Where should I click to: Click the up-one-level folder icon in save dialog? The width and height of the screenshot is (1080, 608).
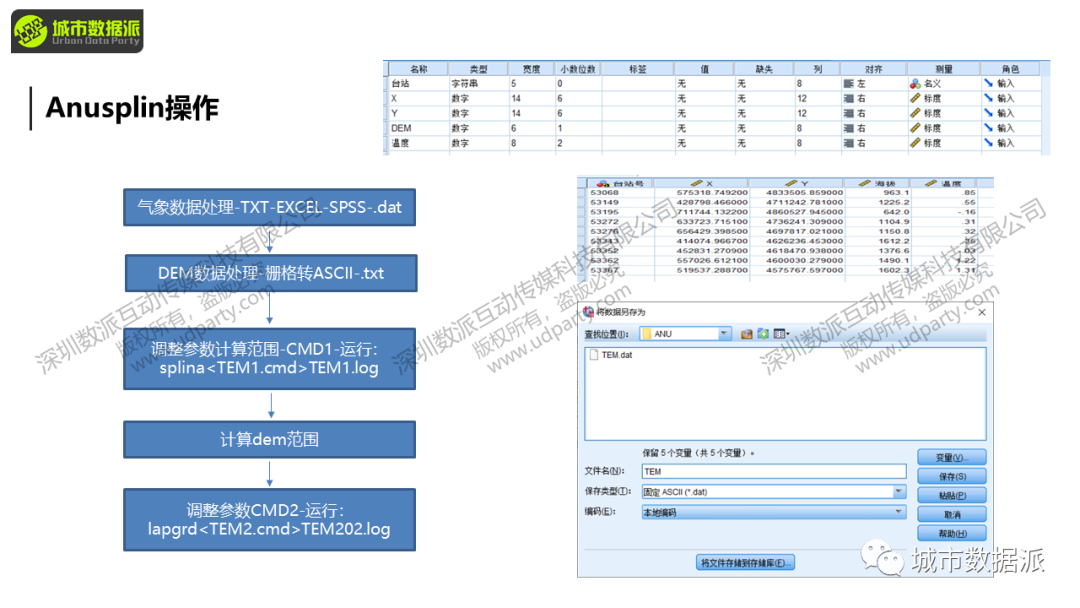coord(747,334)
